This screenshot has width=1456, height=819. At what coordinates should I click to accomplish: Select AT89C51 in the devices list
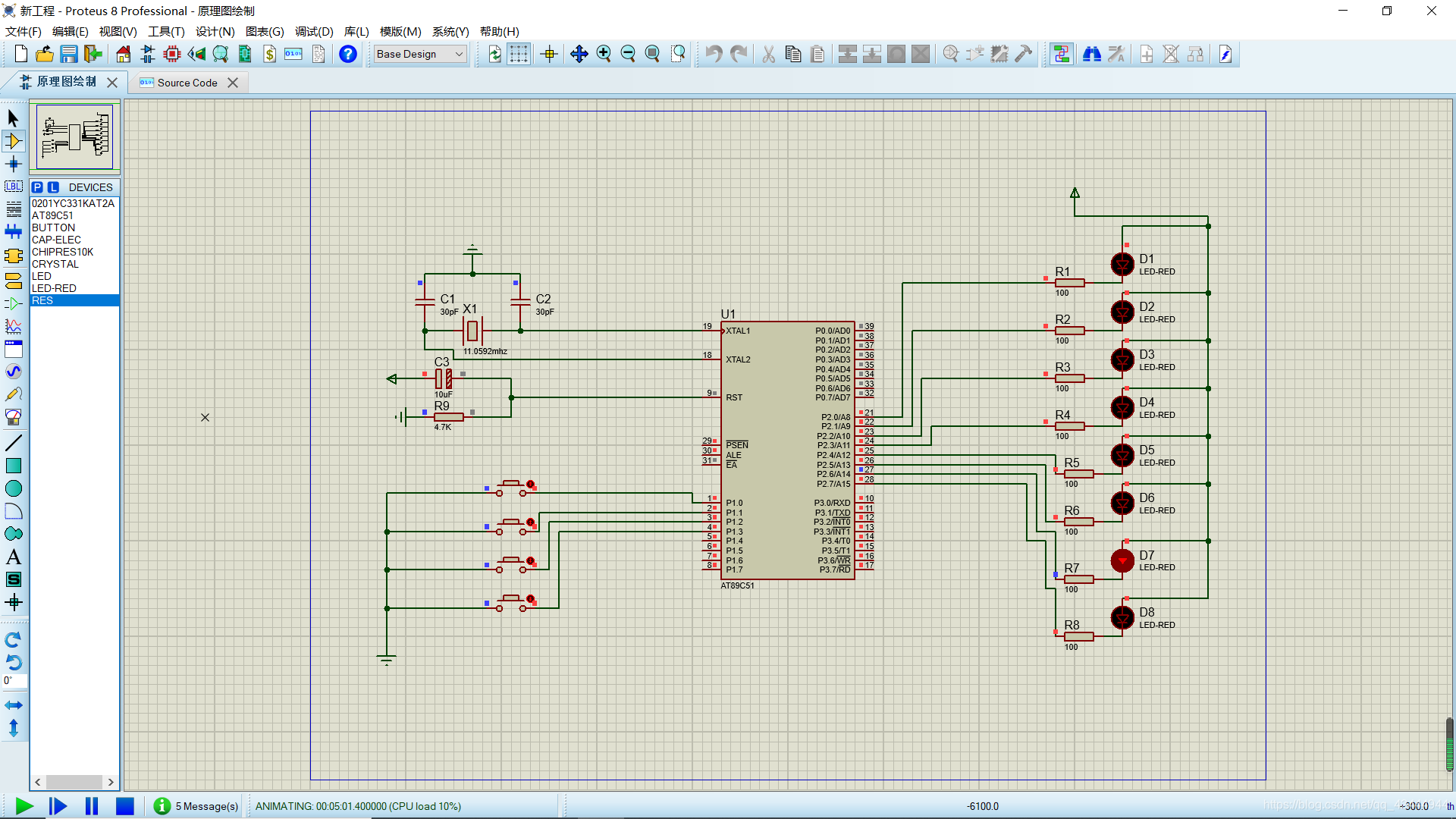(52, 215)
